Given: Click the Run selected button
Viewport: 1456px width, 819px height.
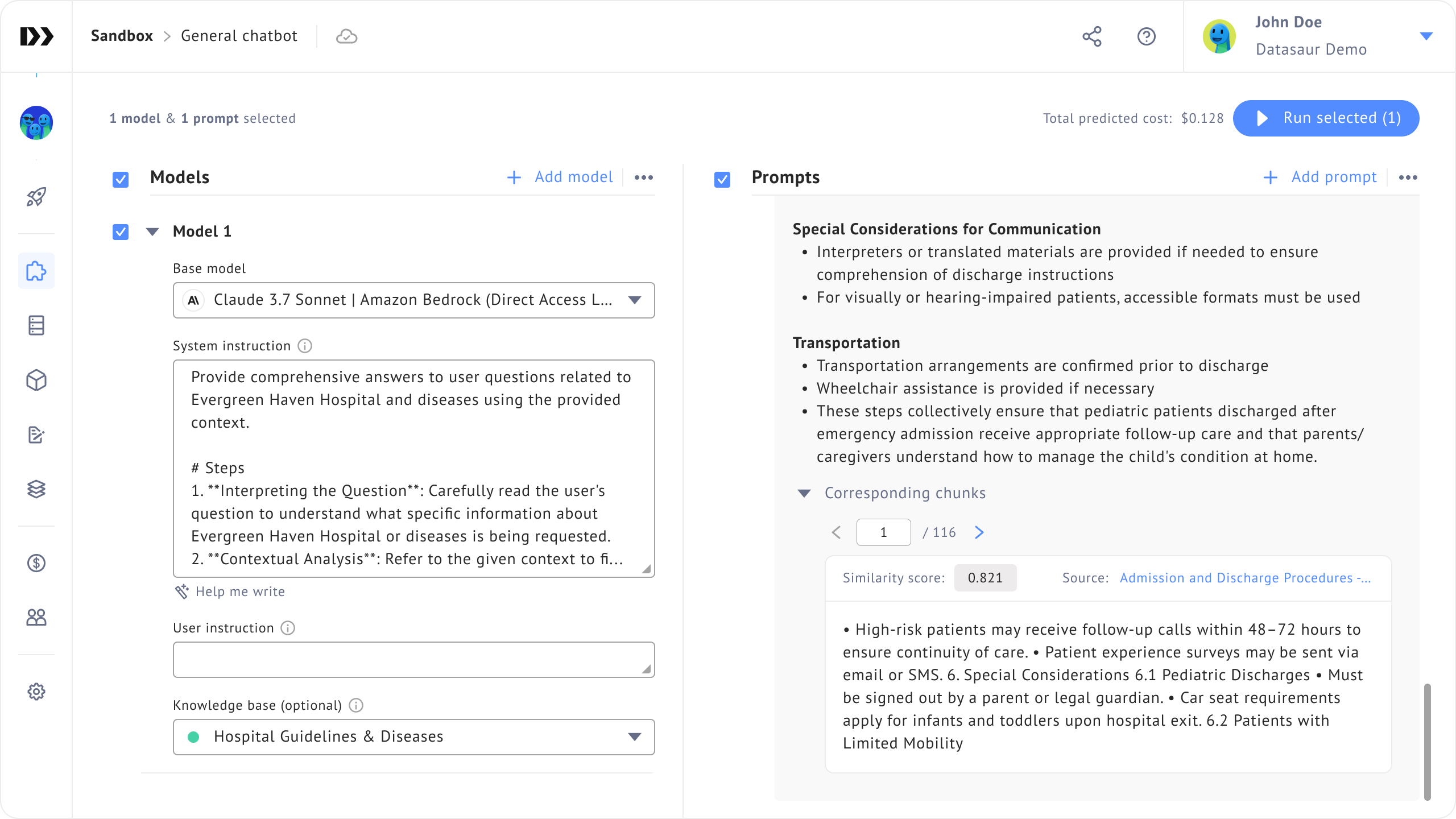Looking at the screenshot, I should 1326,118.
